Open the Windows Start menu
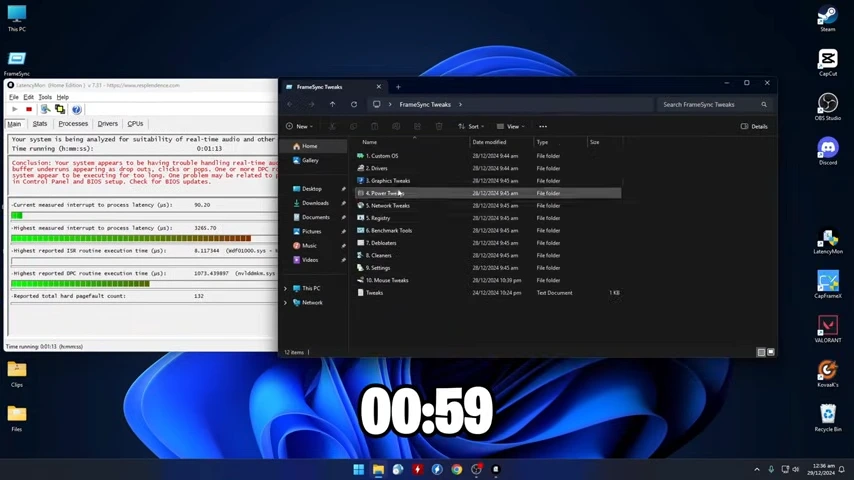 [x=358, y=469]
